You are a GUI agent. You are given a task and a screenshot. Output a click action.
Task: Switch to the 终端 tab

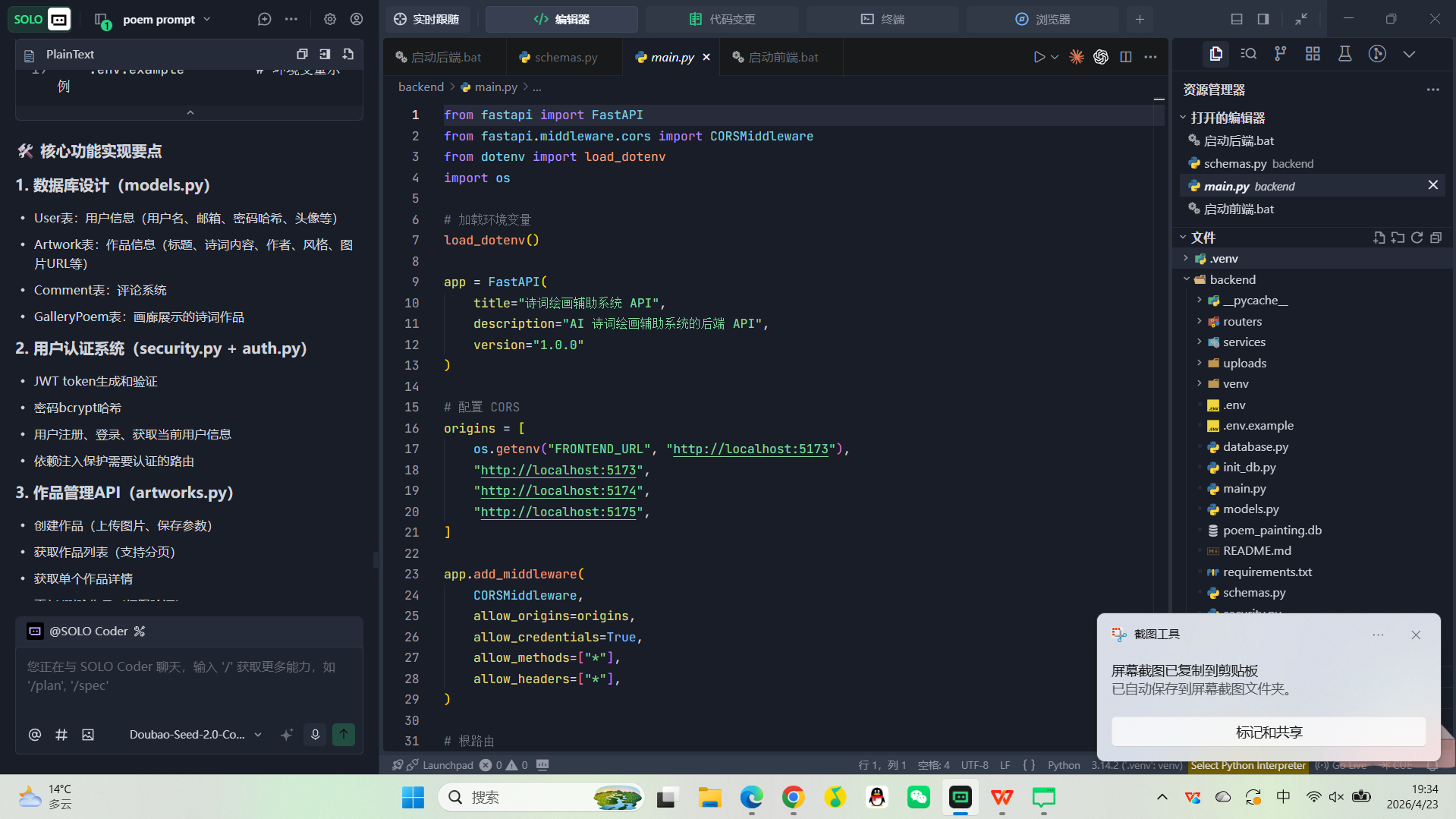[x=882, y=19]
